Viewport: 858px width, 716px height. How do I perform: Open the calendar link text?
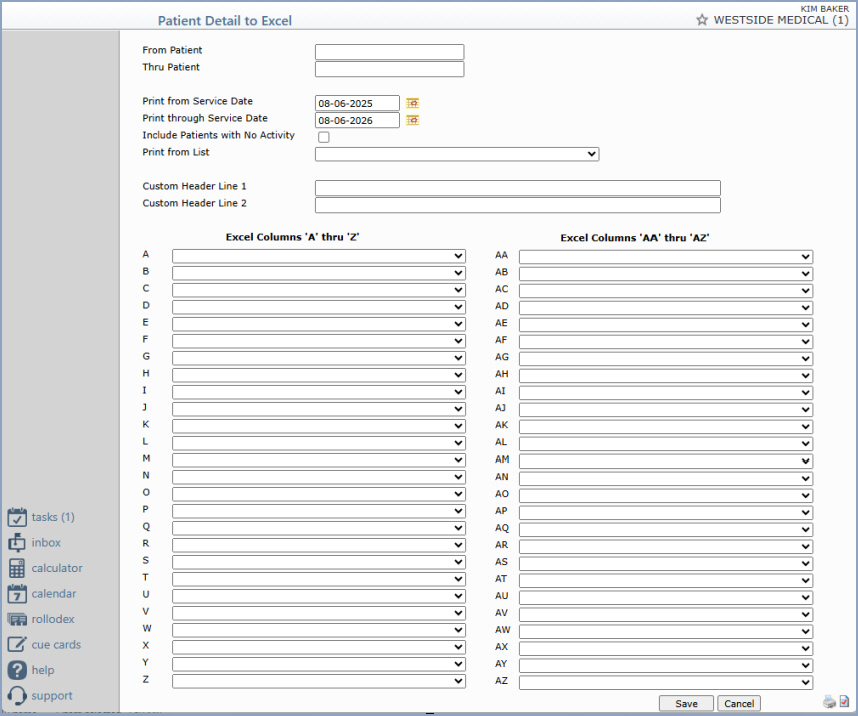tap(54, 593)
